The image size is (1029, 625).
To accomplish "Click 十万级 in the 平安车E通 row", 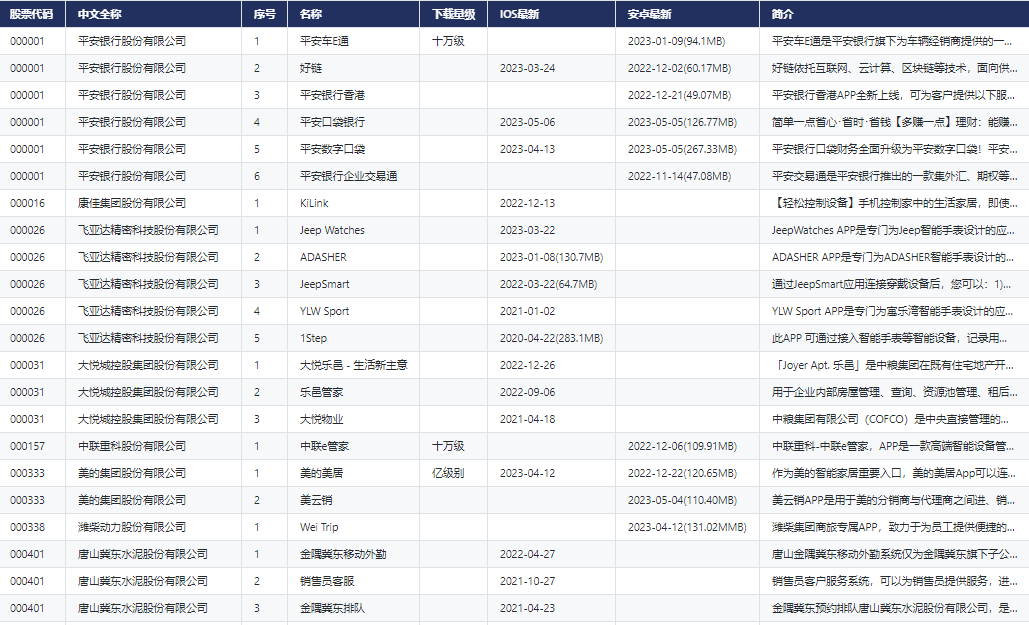I will tap(448, 41).
